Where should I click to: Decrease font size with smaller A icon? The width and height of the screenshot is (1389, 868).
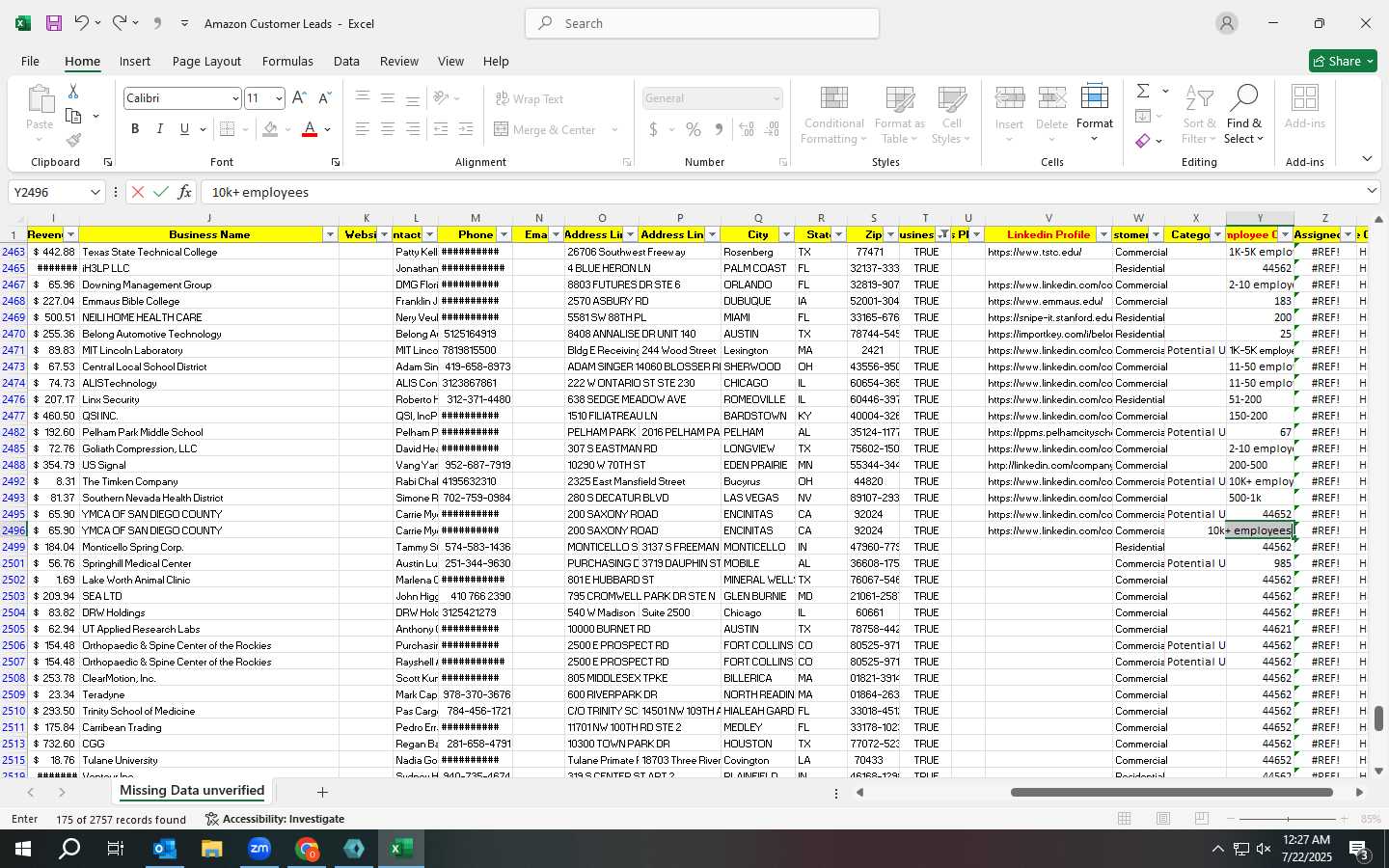click(324, 98)
